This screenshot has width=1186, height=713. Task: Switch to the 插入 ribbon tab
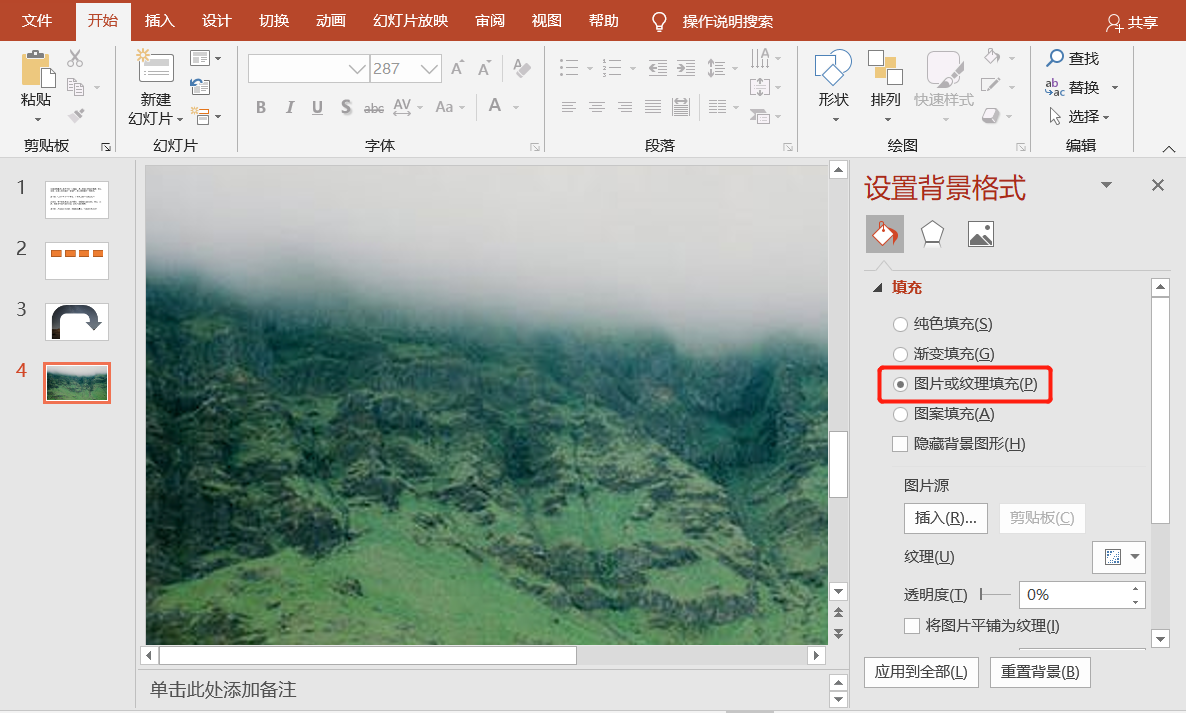[x=159, y=20]
